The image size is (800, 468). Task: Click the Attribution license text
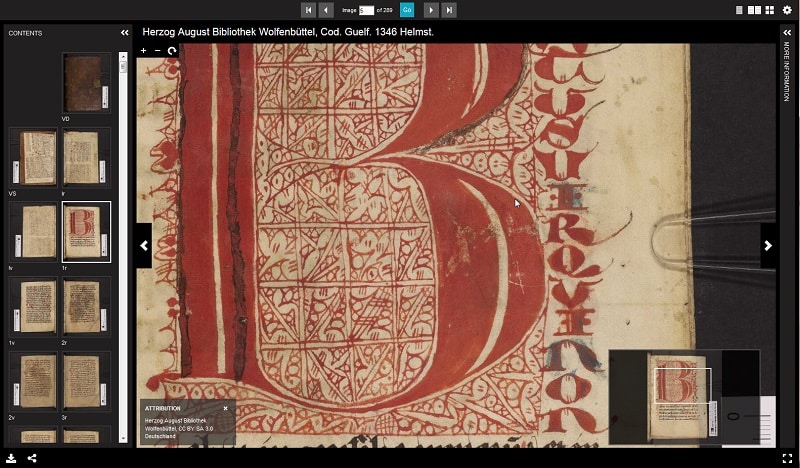click(179, 428)
